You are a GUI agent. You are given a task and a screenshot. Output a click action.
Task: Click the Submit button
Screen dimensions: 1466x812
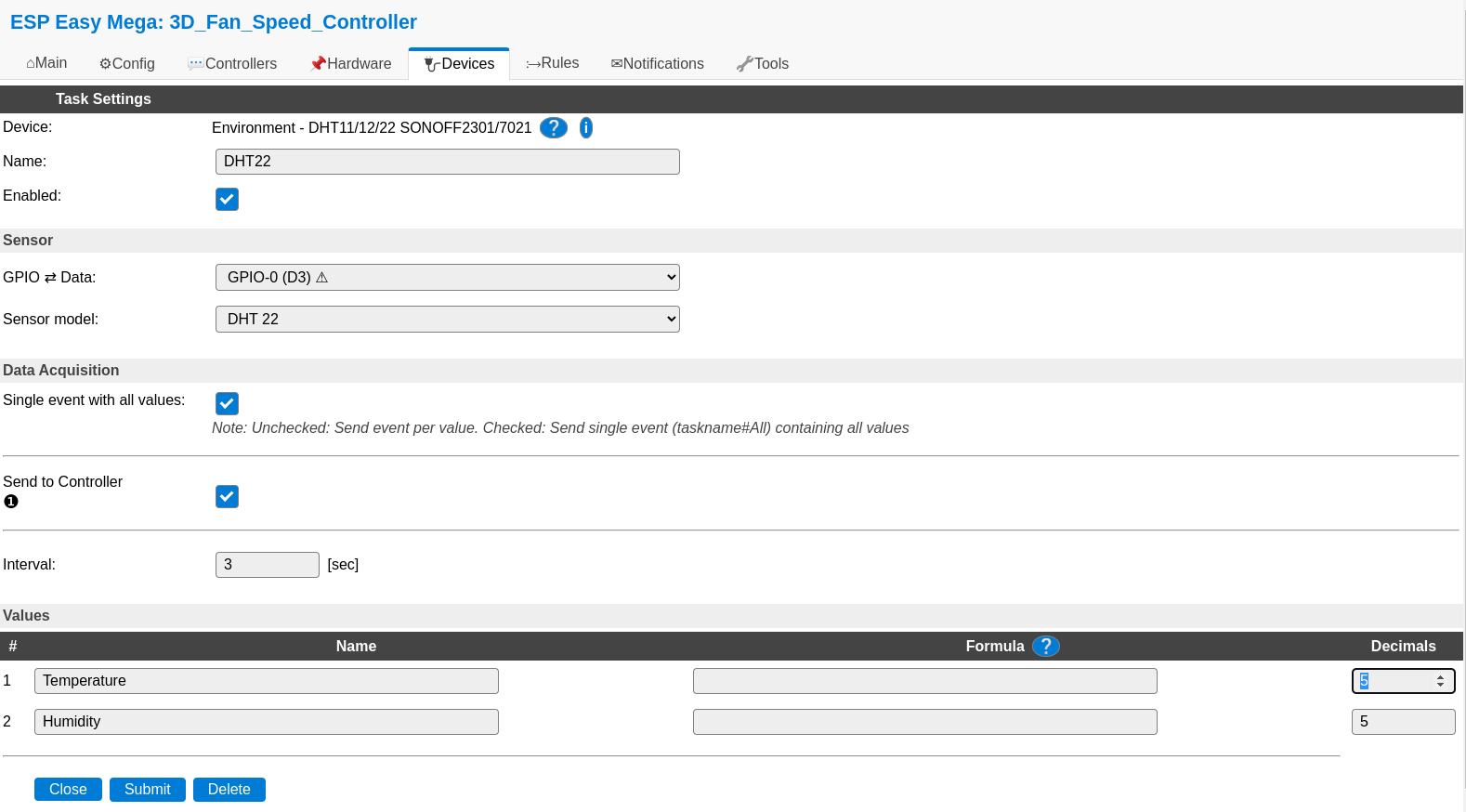(x=148, y=789)
